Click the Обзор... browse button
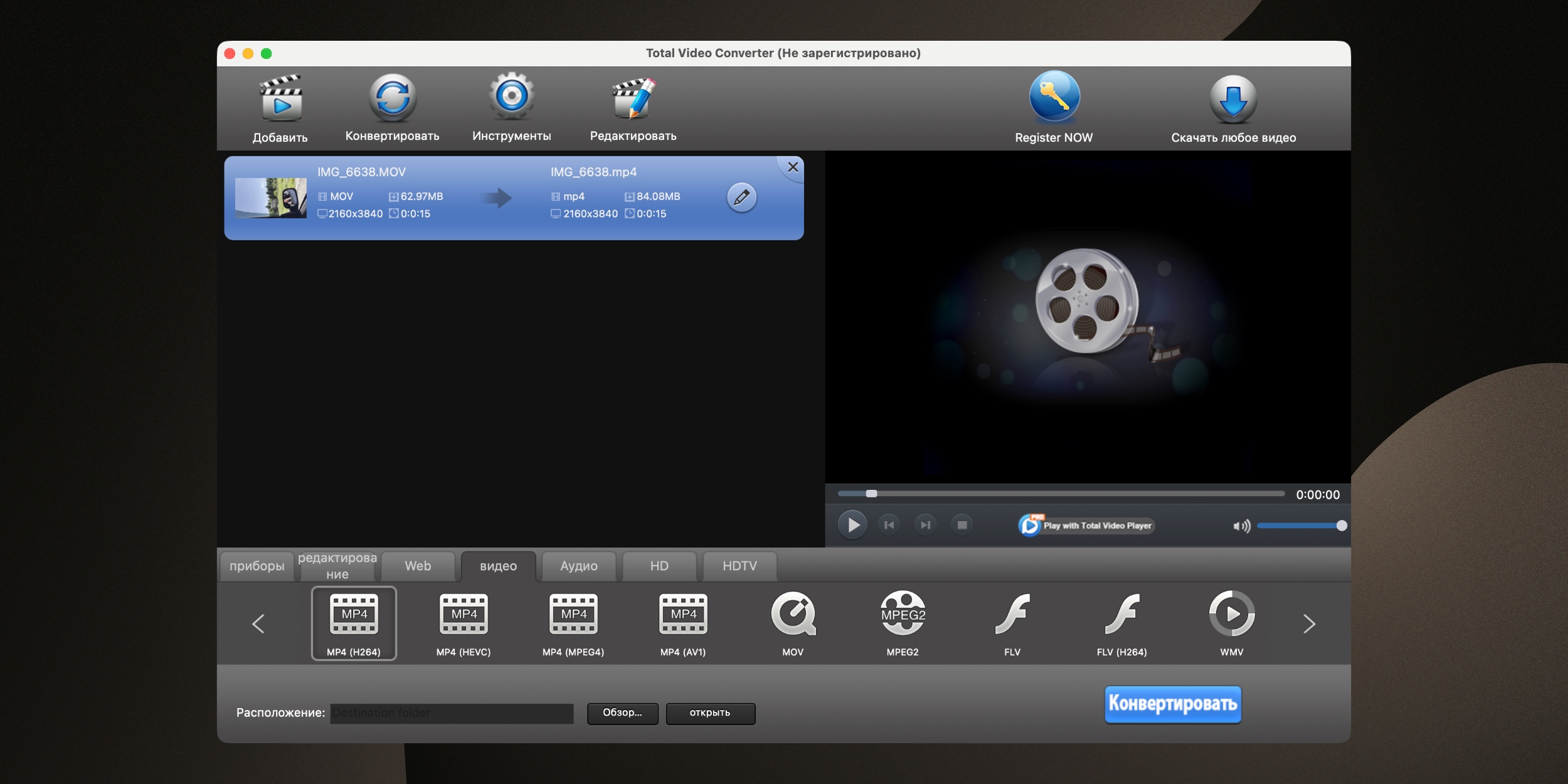1568x784 pixels. (x=623, y=713)
